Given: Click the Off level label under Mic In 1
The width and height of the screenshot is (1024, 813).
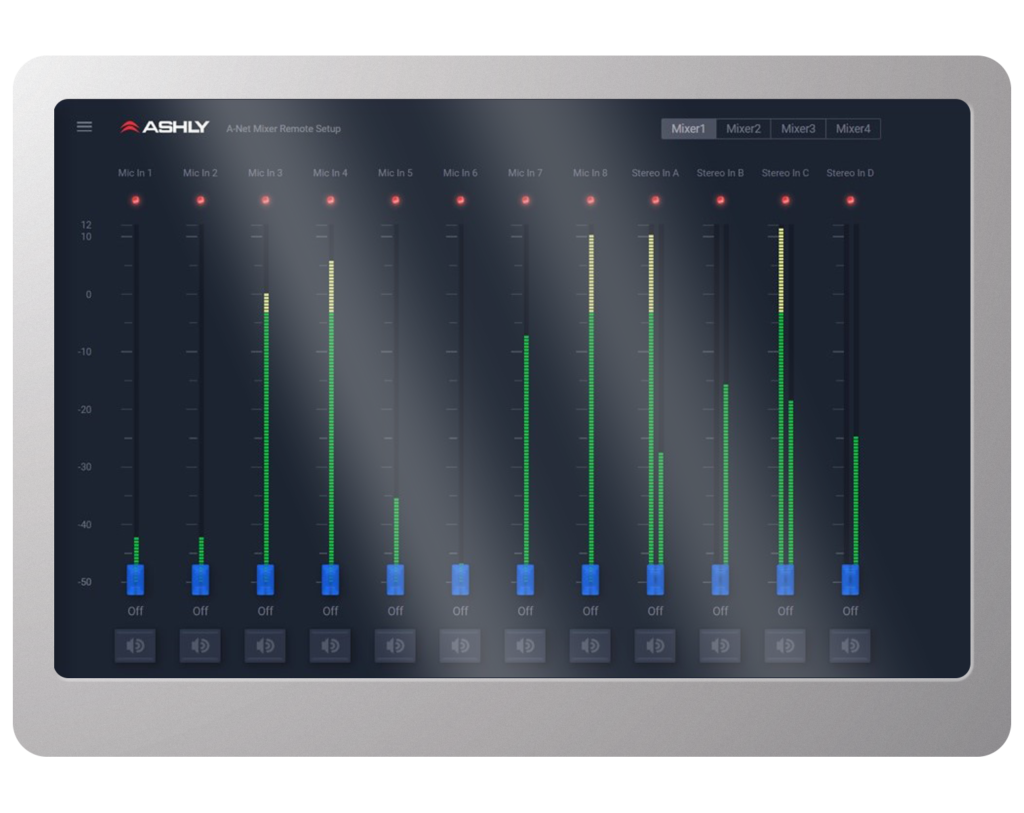Looking at the screenshot, I should click(135, 611).
